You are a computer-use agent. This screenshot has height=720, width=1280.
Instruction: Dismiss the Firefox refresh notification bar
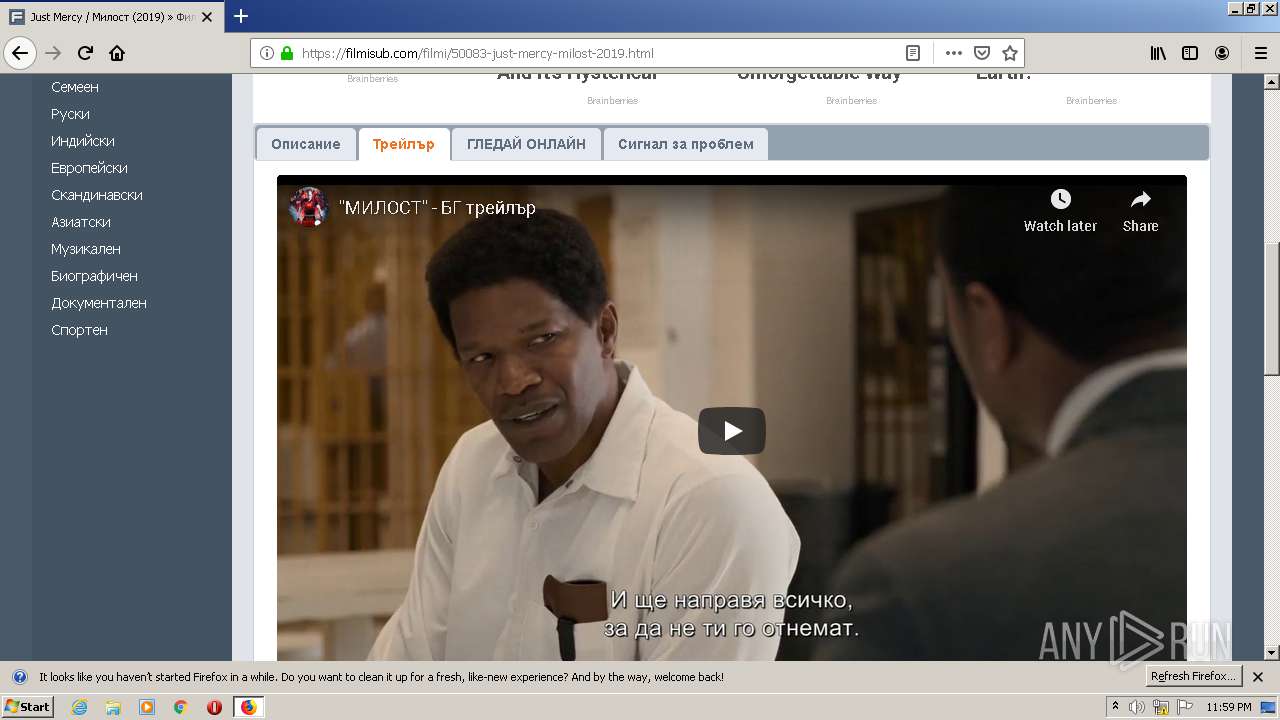pyautogui.click(x=1258, y=677)
